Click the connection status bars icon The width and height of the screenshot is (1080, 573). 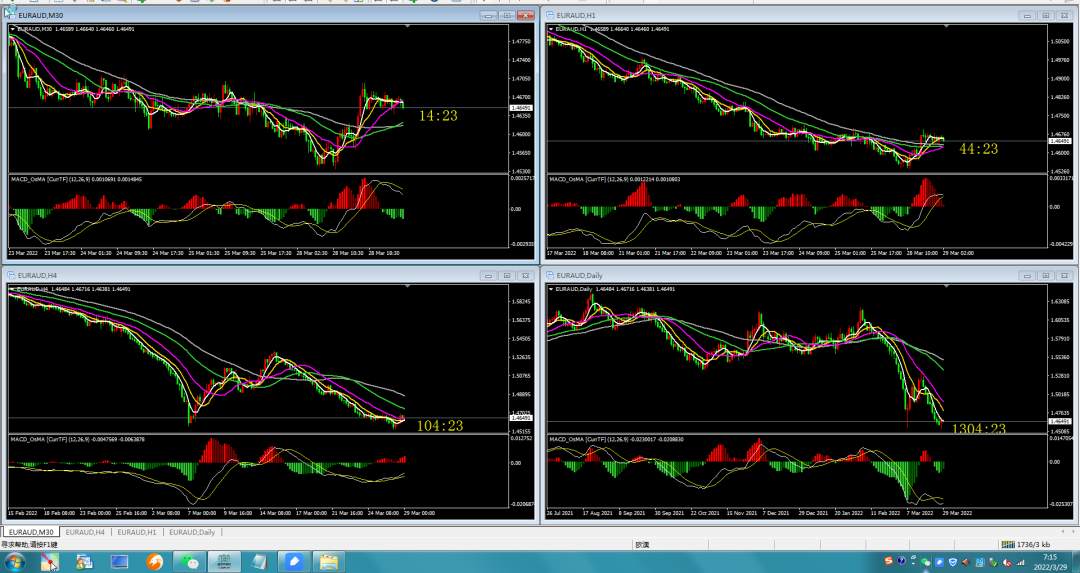coord(1008,545)
